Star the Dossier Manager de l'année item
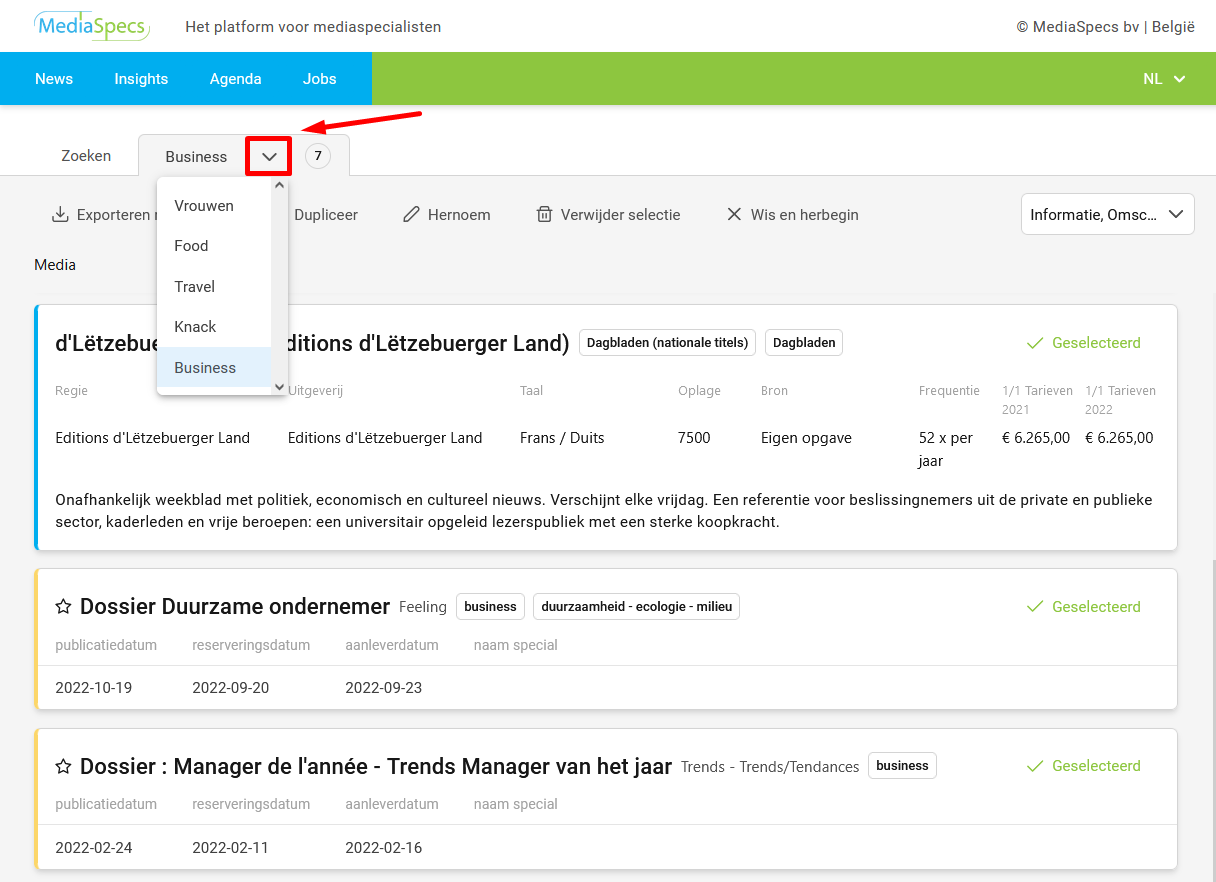The image size is (1216, 882). tap(63, 766)
